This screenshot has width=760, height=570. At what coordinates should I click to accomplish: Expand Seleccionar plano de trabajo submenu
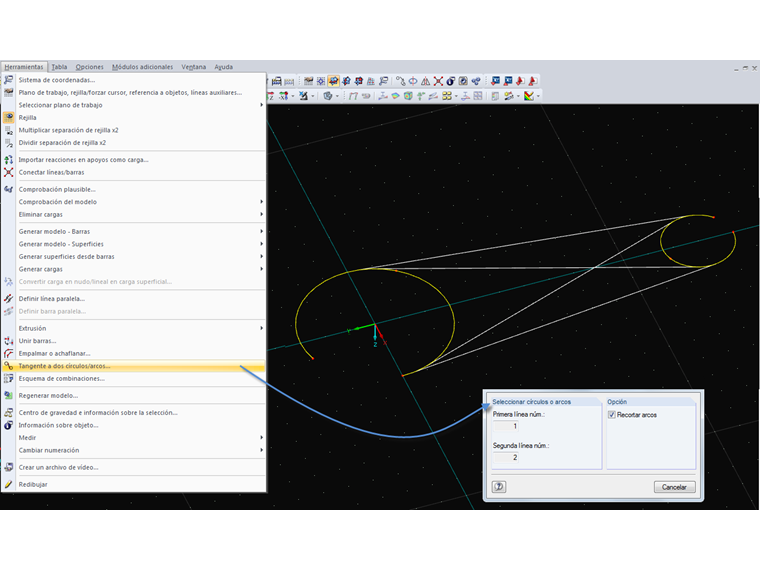[133, 105]
